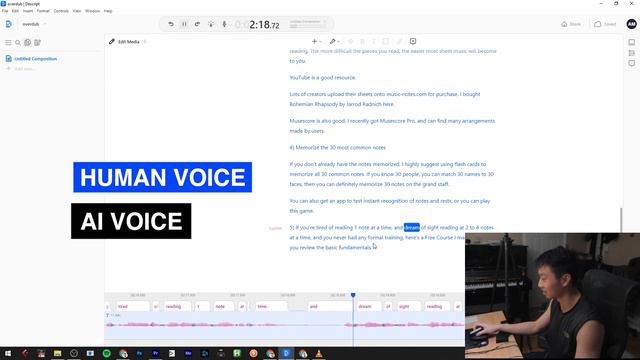Screen dimensions: 640x360
Task: Click the highlighted word dream in the script
Action: pyautogui.click(x=412, y=227)
